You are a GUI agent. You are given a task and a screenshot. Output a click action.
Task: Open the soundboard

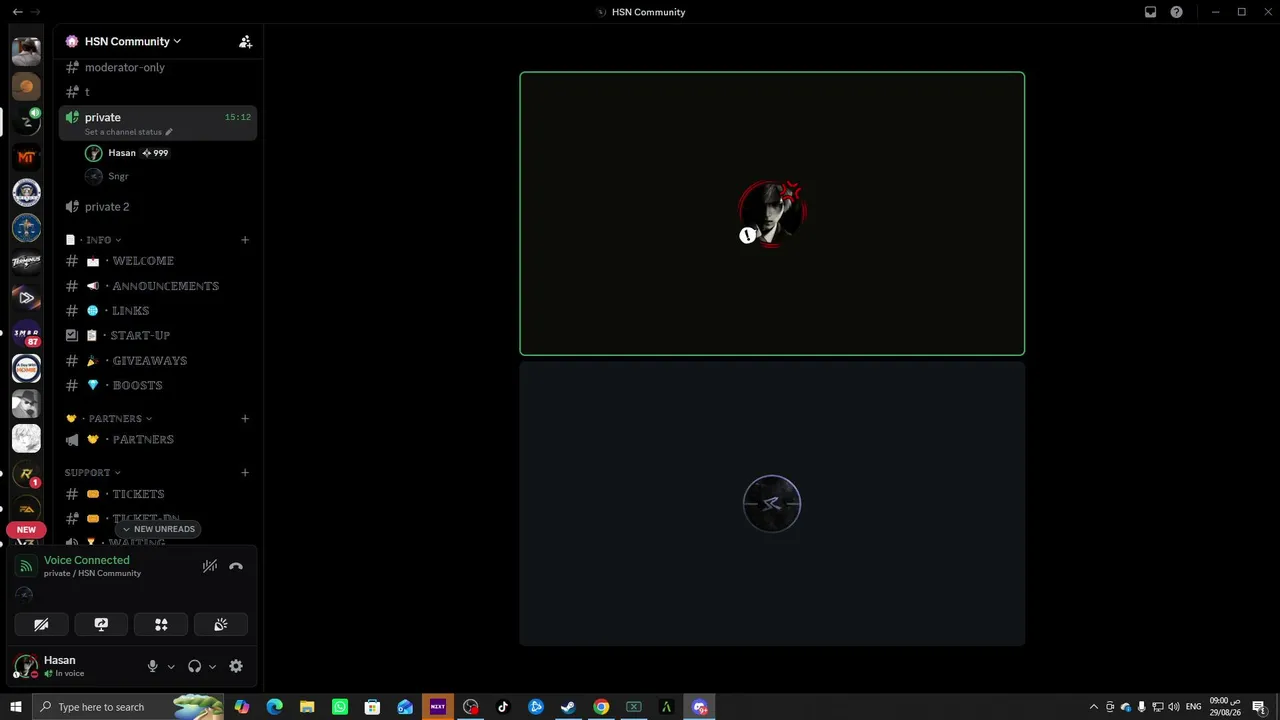point(221,624)
